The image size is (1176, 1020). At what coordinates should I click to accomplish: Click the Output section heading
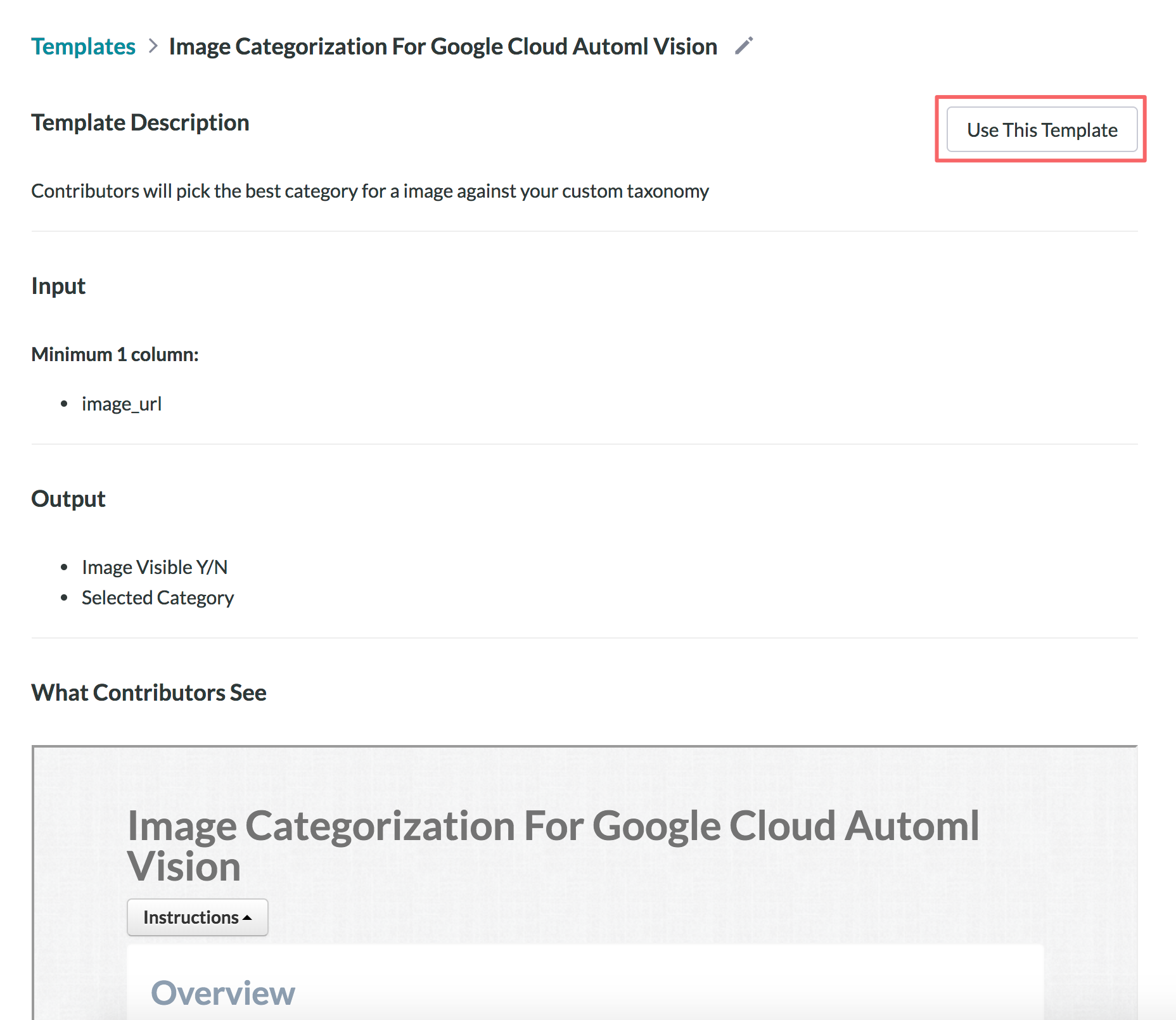(68, 499)
